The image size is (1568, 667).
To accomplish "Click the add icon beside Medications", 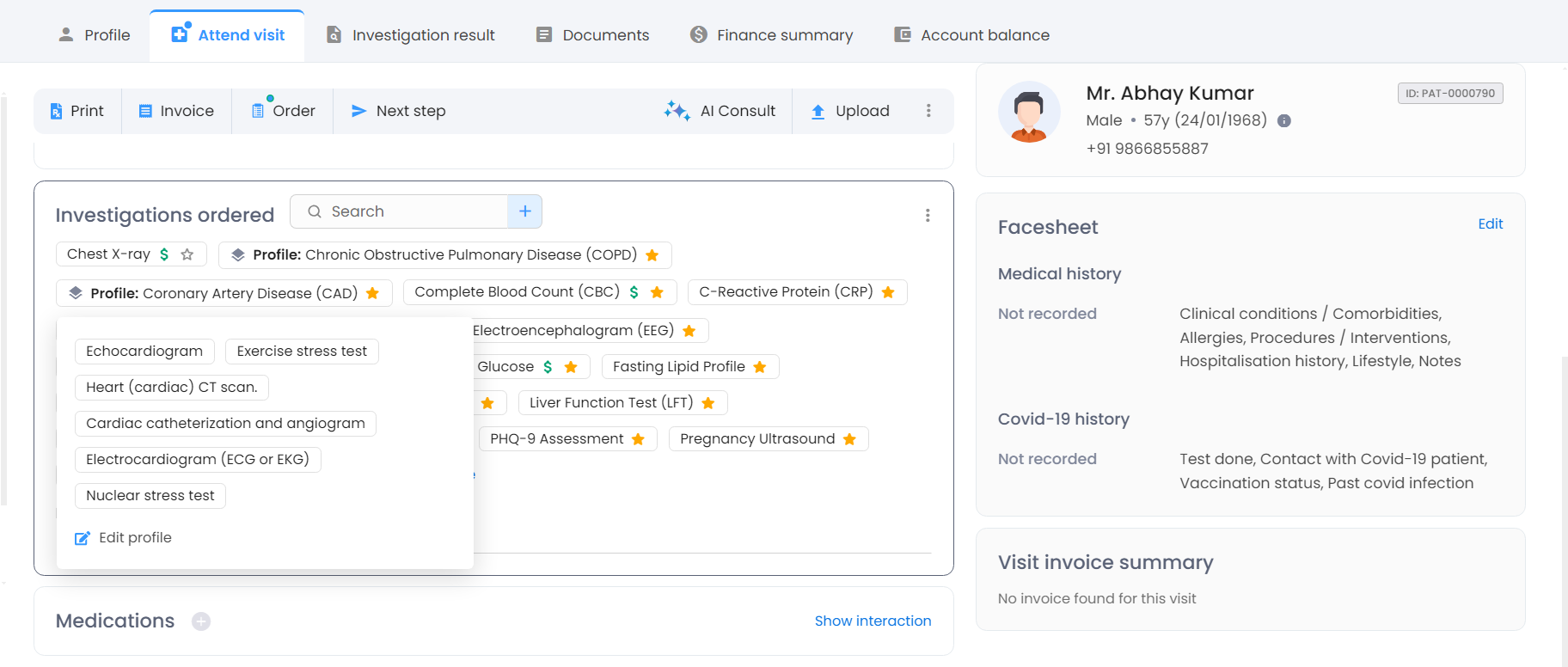I will (201, 621).
